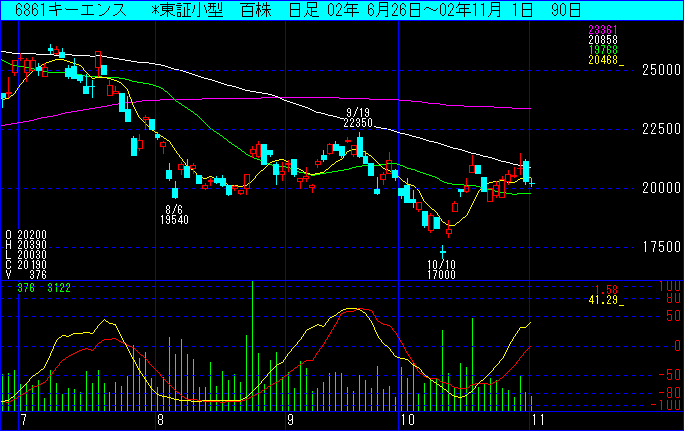Click the volume readout V 376

click(x=26, y=275)
